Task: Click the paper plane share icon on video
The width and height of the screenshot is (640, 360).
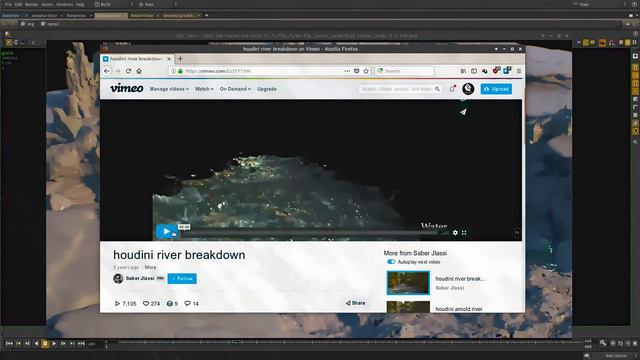Action: [463, 112]
